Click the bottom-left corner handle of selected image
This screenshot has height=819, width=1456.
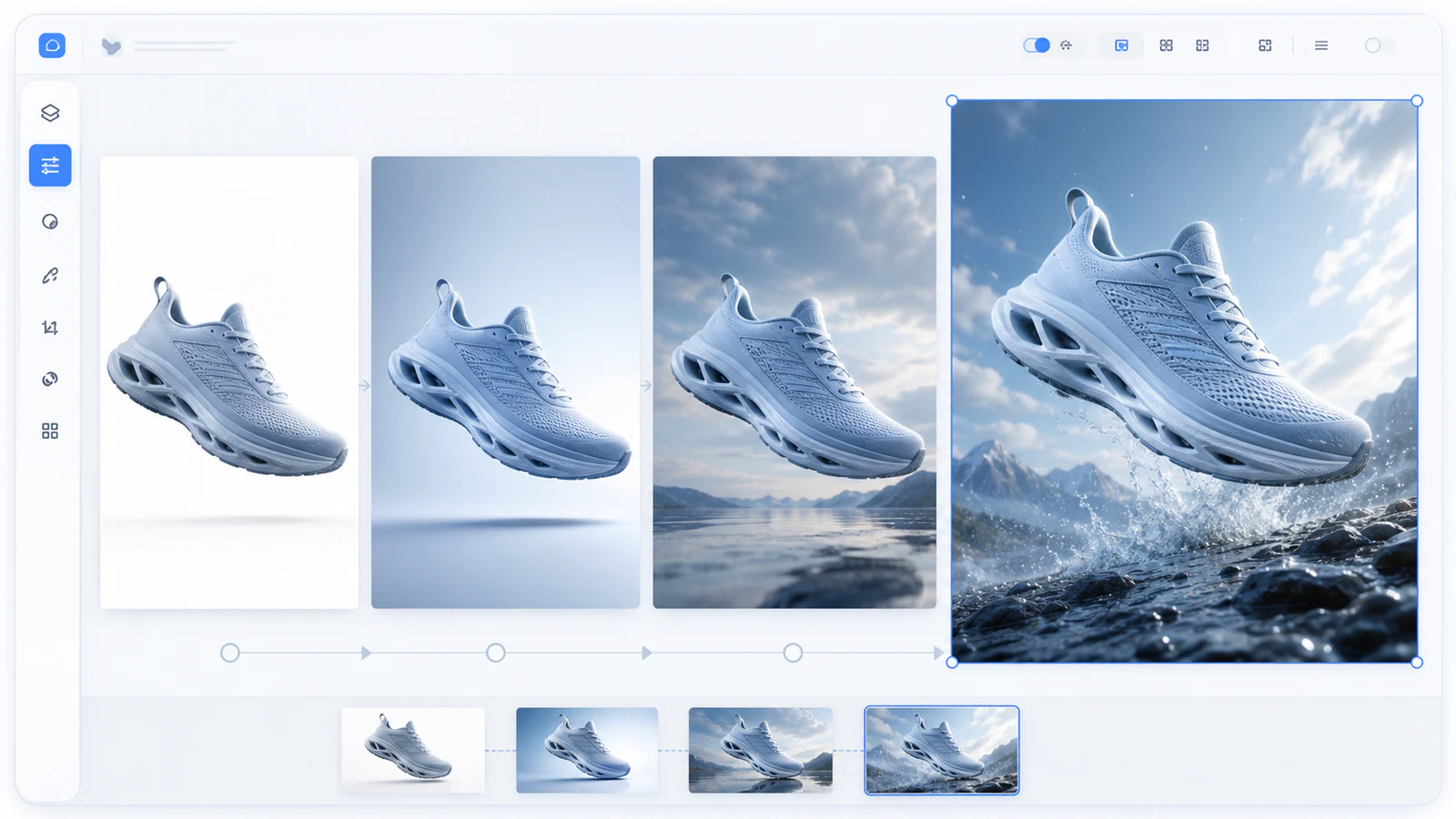[952, 662]
